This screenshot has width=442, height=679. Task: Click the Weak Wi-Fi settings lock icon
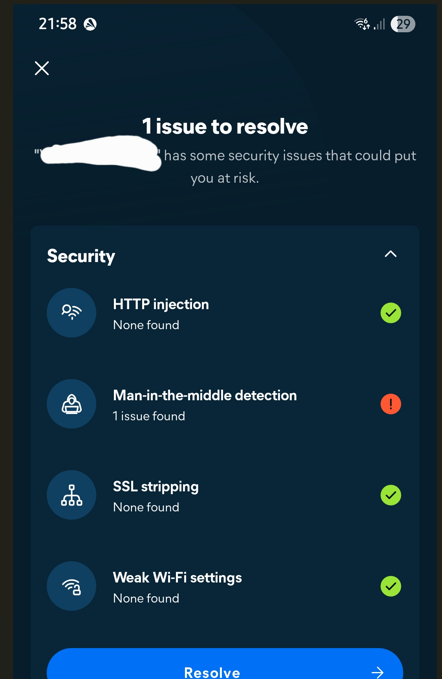[x=71, y=586]
